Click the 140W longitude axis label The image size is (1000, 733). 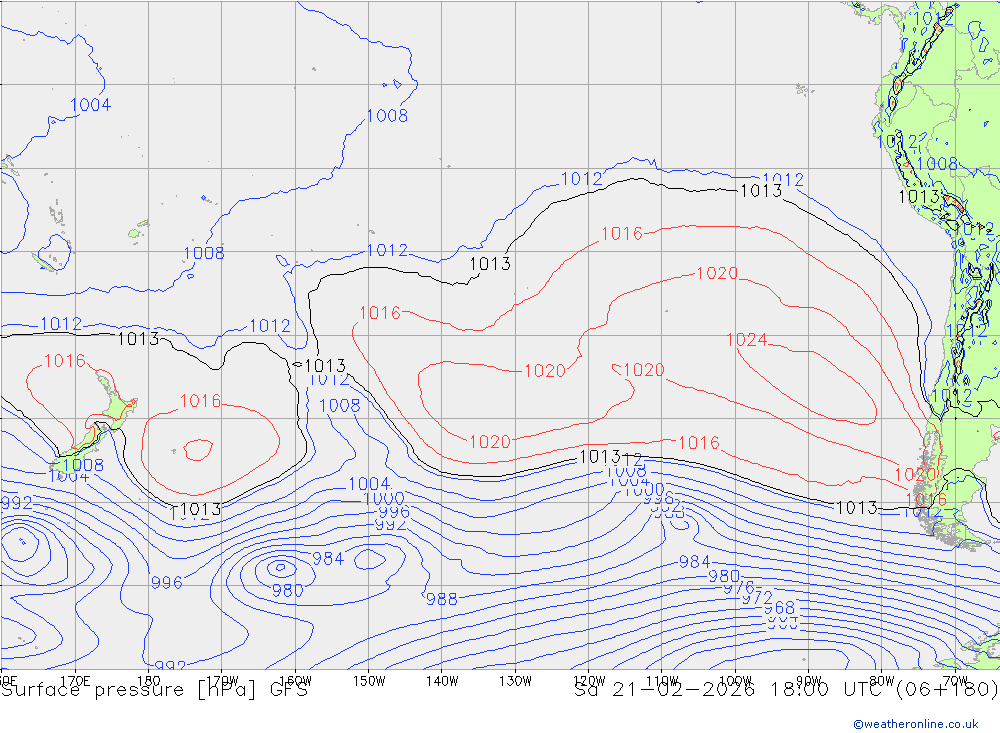(442, 681)
